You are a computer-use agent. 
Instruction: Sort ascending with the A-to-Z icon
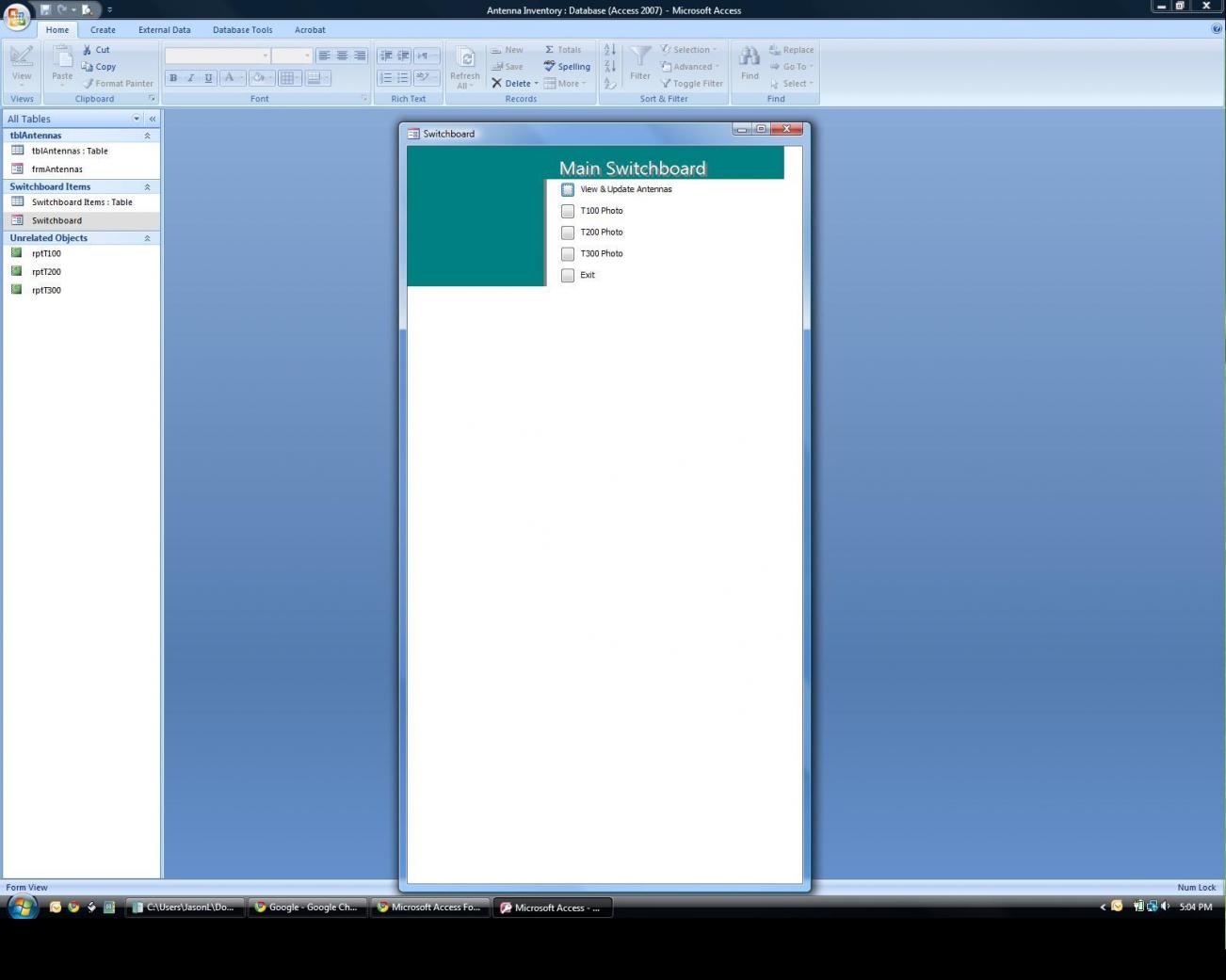point(609,50)
